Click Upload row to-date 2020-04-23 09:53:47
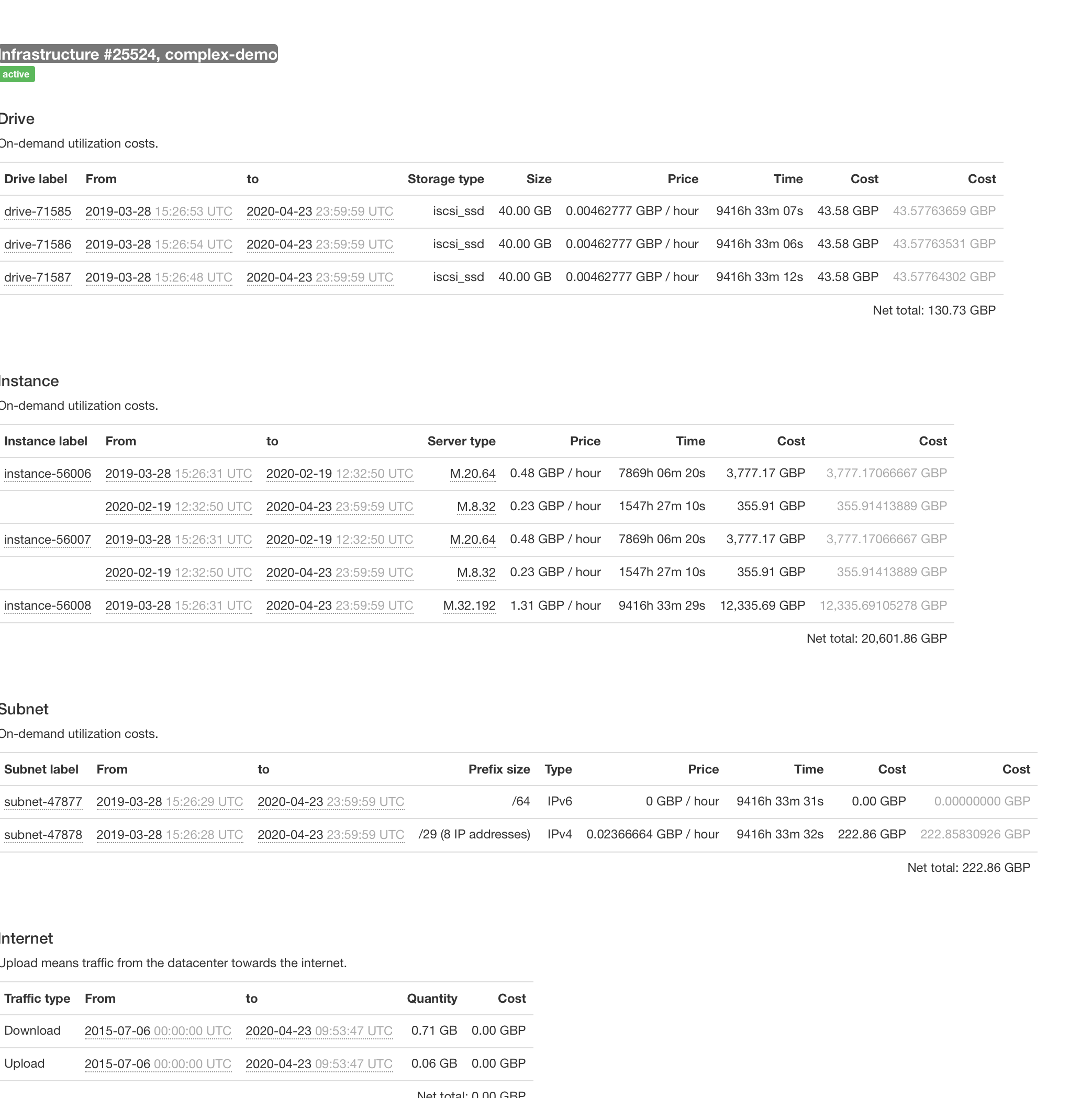Viewport: 1092px width, 1098px height. 319,1065
